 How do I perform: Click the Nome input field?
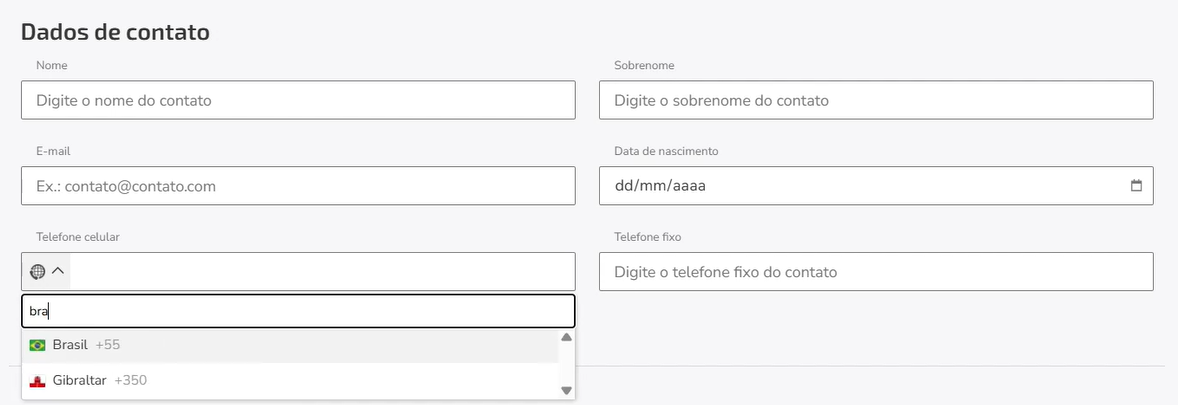click(x=298, y=100)
